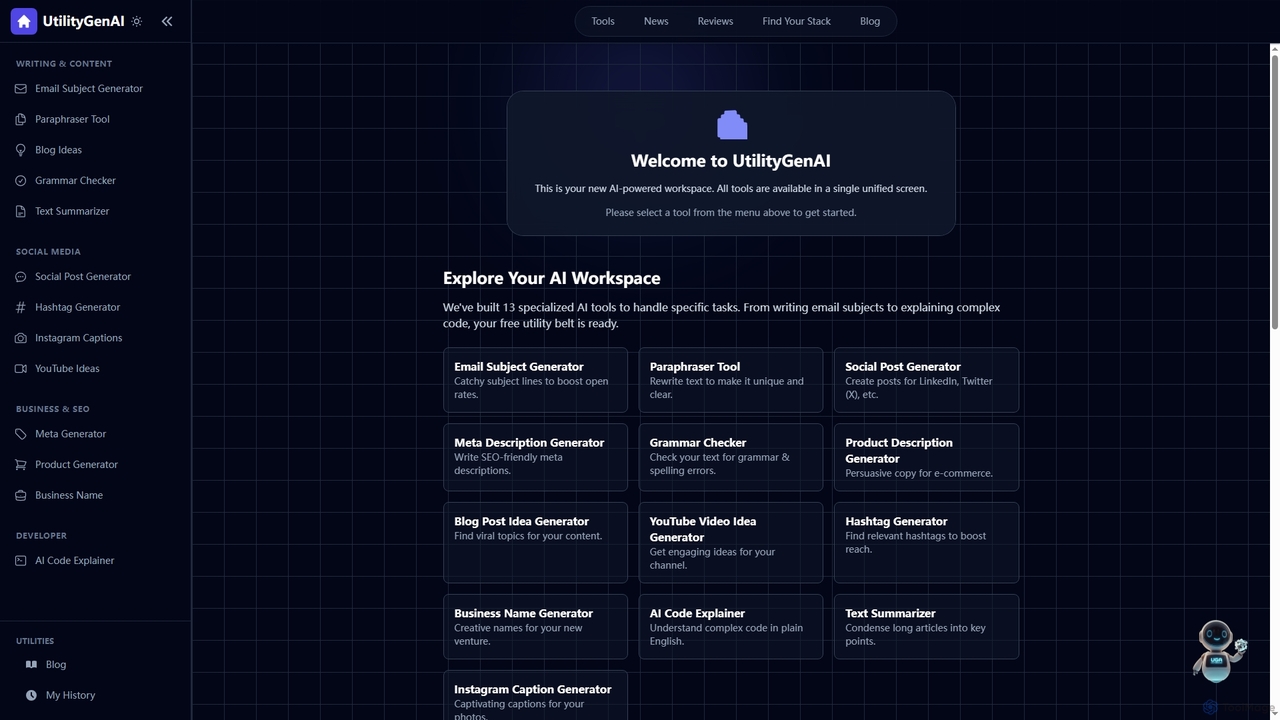The width and height of the screenshot is (1280, 720).
Task: Click the AI Code Explainer terminal icon
Action: 21,561
